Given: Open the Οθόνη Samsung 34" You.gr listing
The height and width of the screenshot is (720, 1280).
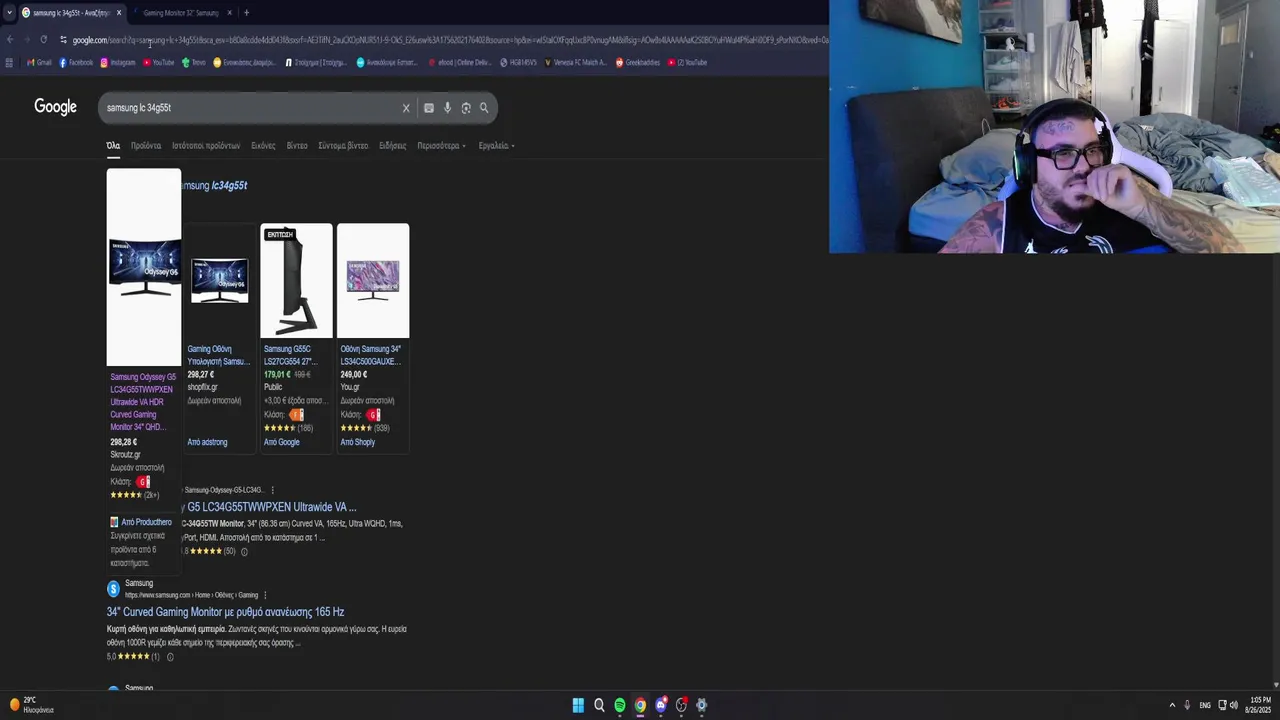Looking at the screenshot, I should (371, 355).
